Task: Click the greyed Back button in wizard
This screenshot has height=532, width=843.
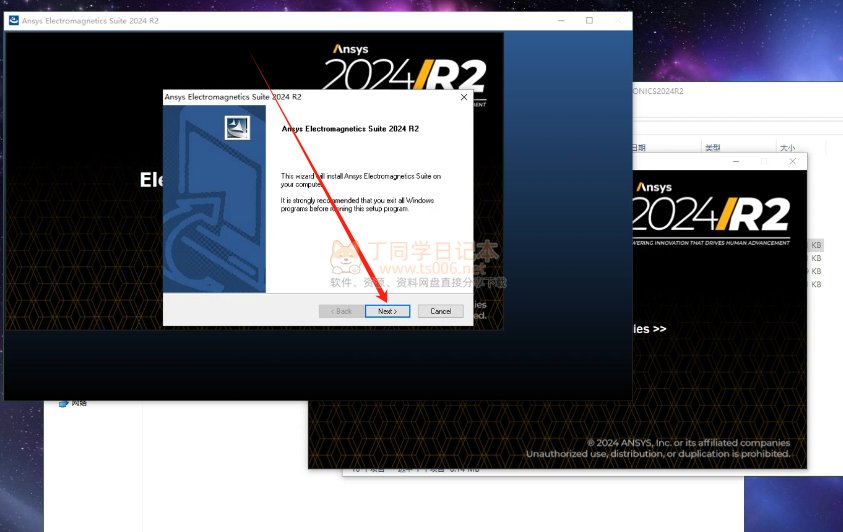Action: click(341, 311)
